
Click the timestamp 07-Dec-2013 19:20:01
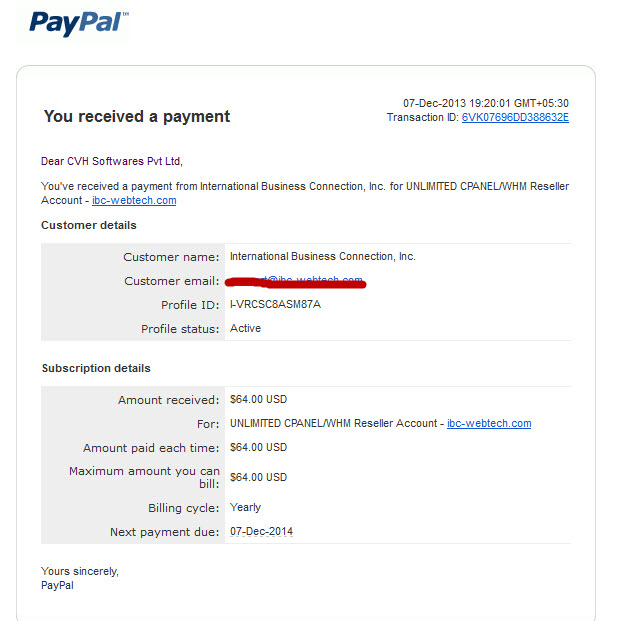click(486, 103)
